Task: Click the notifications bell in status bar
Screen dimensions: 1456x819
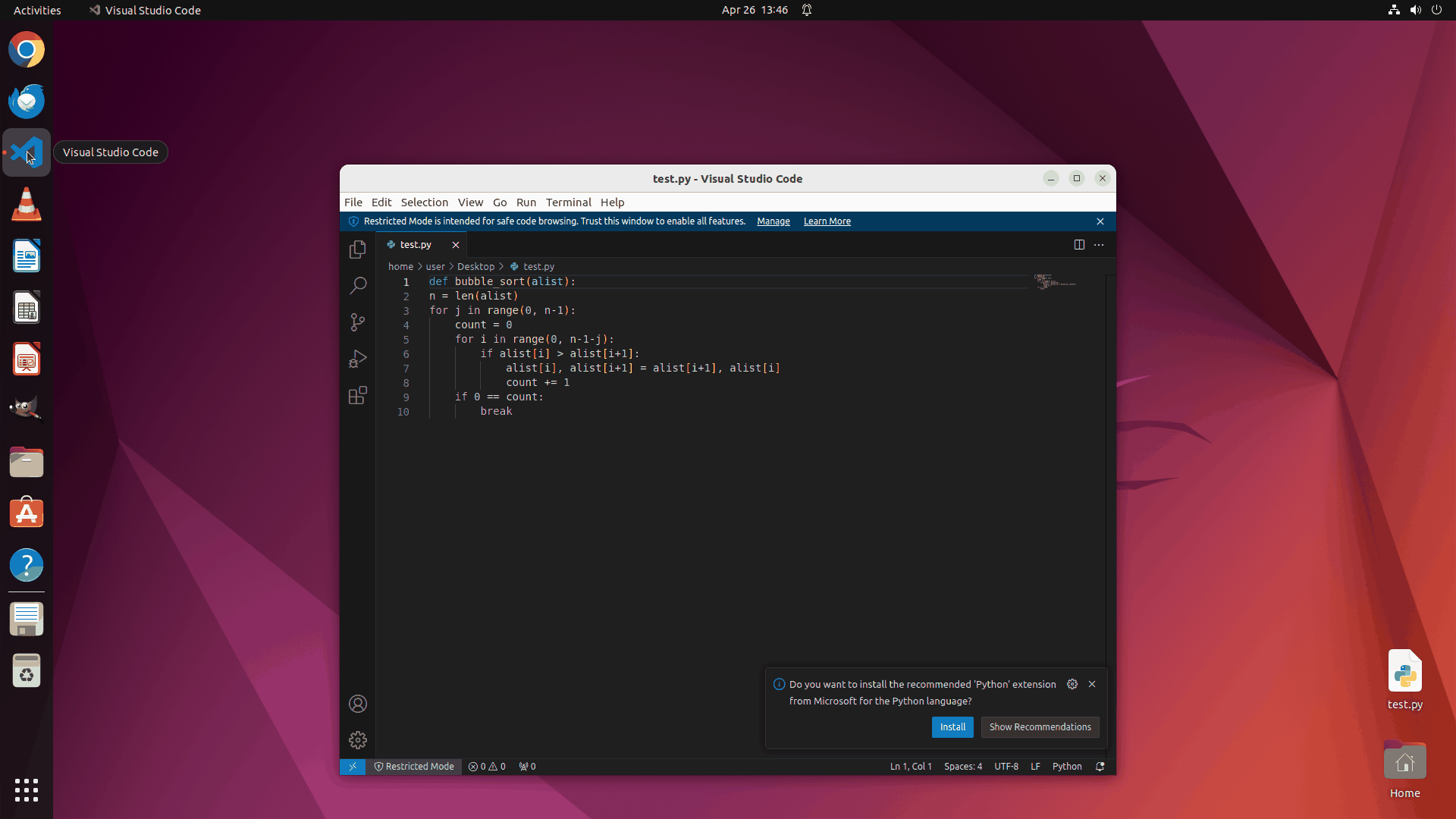Action: point(1100,767)
